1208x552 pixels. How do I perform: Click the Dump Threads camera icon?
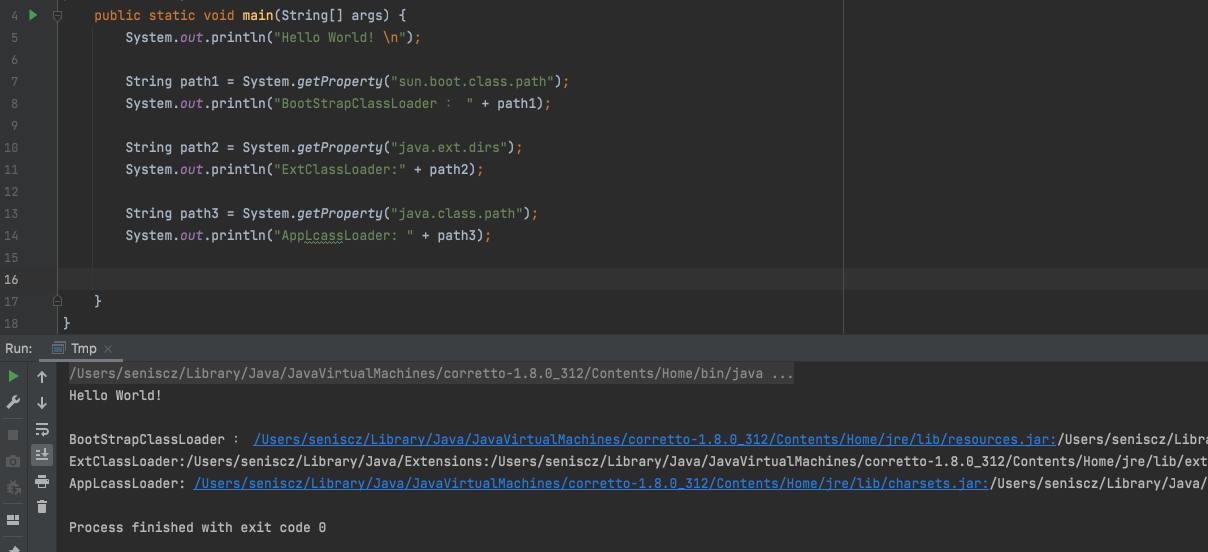pyautogui.click(x=13, y=461)
